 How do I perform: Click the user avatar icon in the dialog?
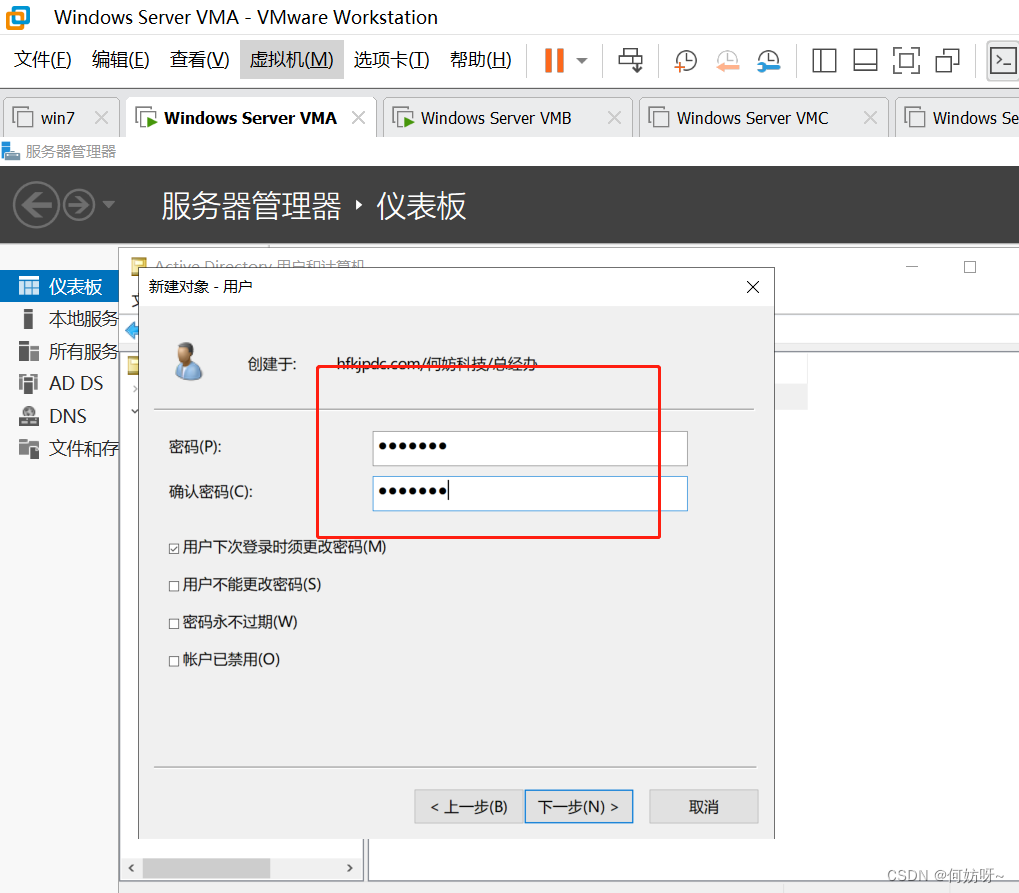pos(188,361)
